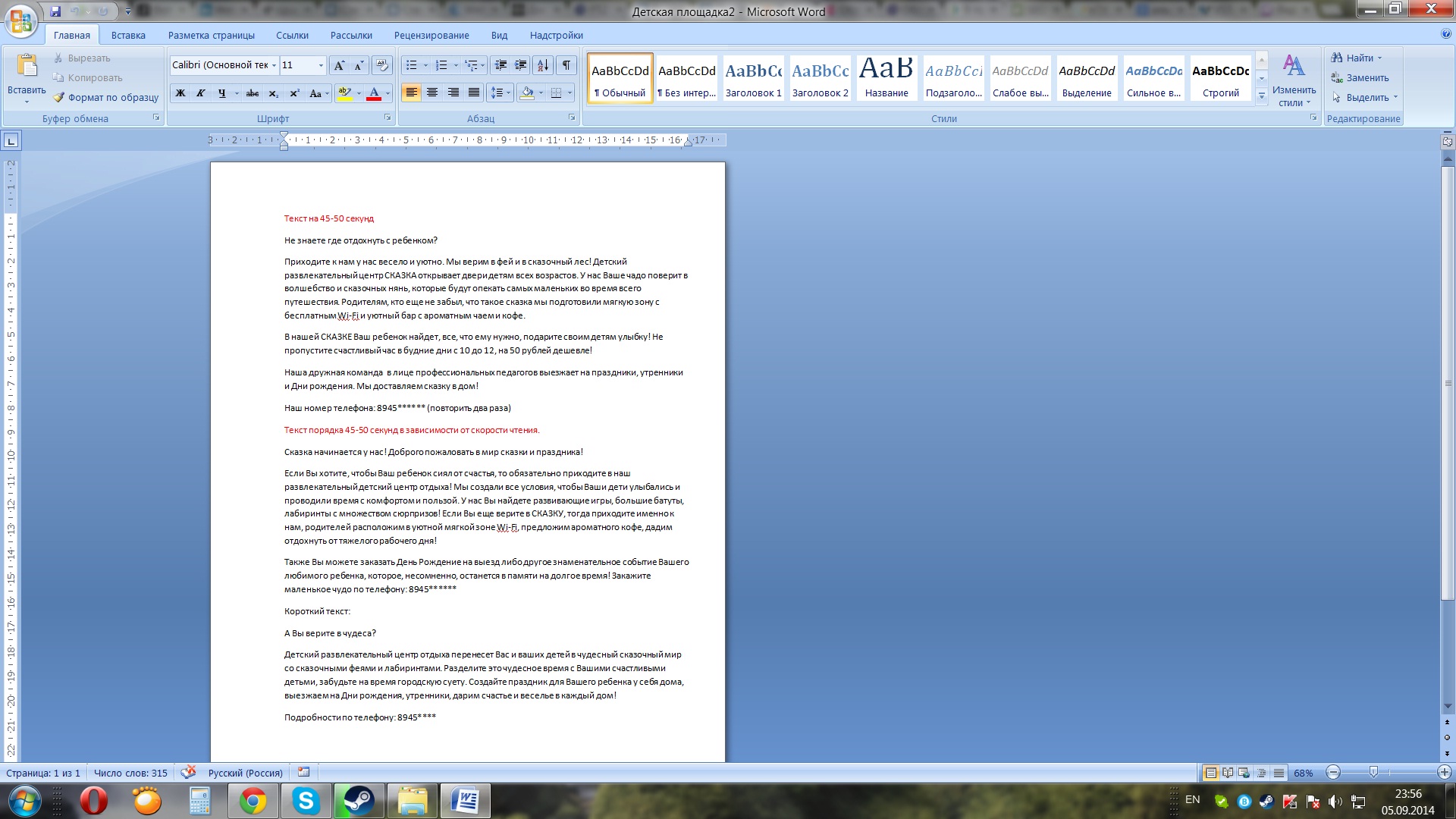Screen dimensions: 1456x819
Task: Zoom out with the minus button
Action: [x=1333, y=772]
